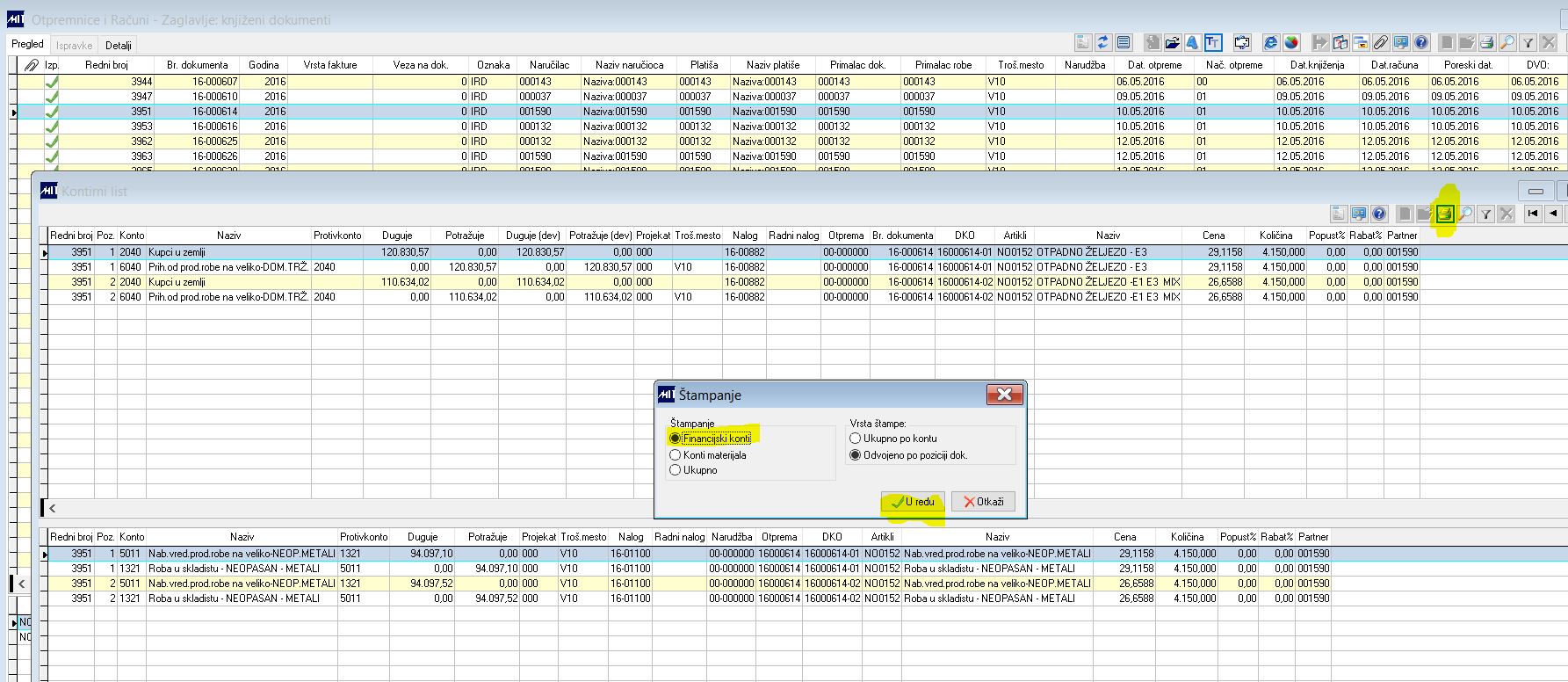Click the blue help question mark in main toolbar

[1421, 42]
